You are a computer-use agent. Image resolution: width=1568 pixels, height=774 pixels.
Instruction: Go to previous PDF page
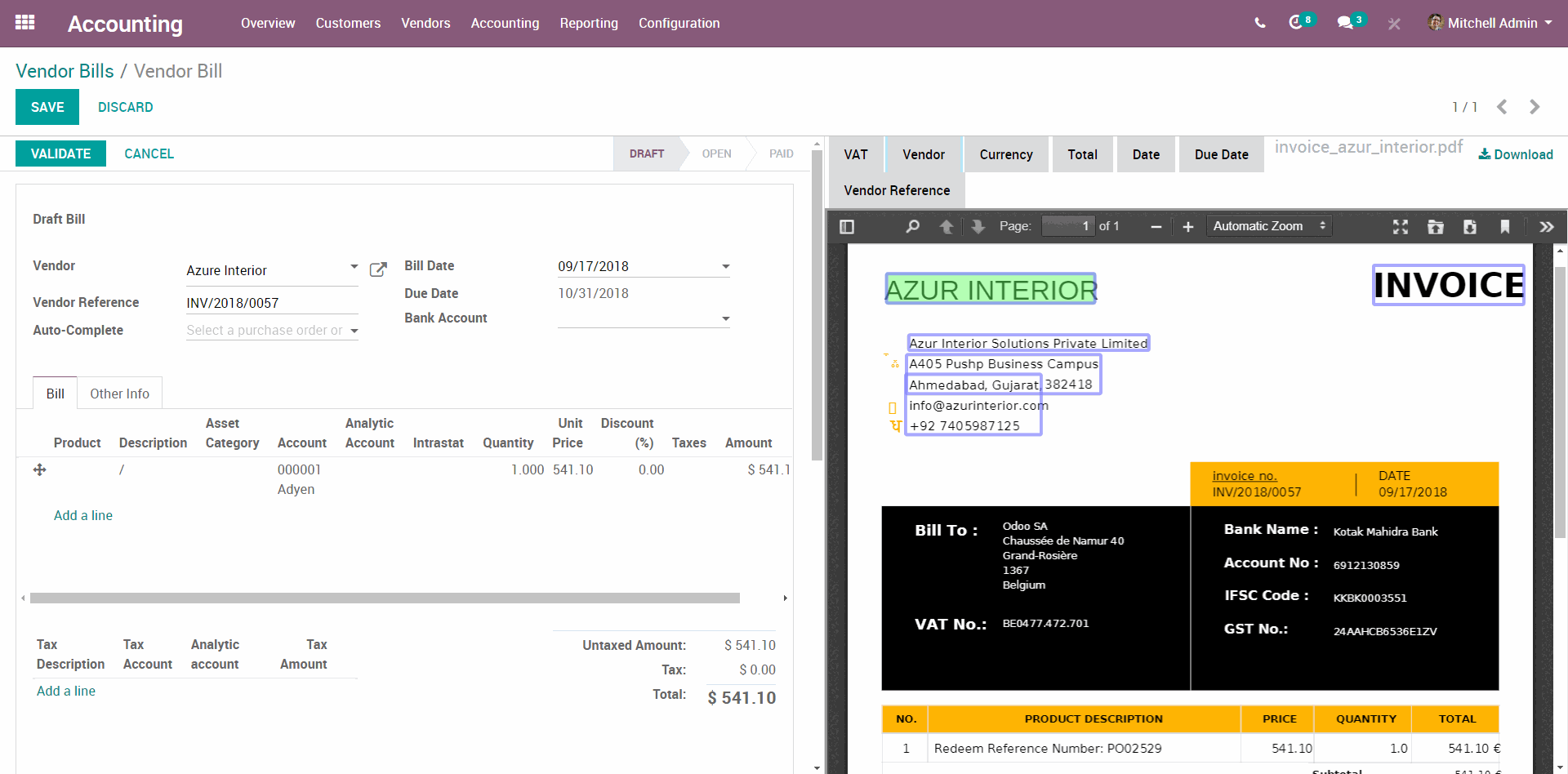946,226
